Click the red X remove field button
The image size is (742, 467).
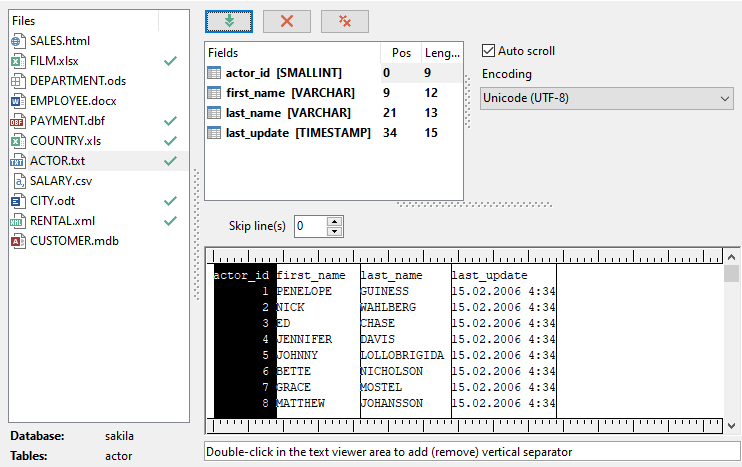click(287, 21)
